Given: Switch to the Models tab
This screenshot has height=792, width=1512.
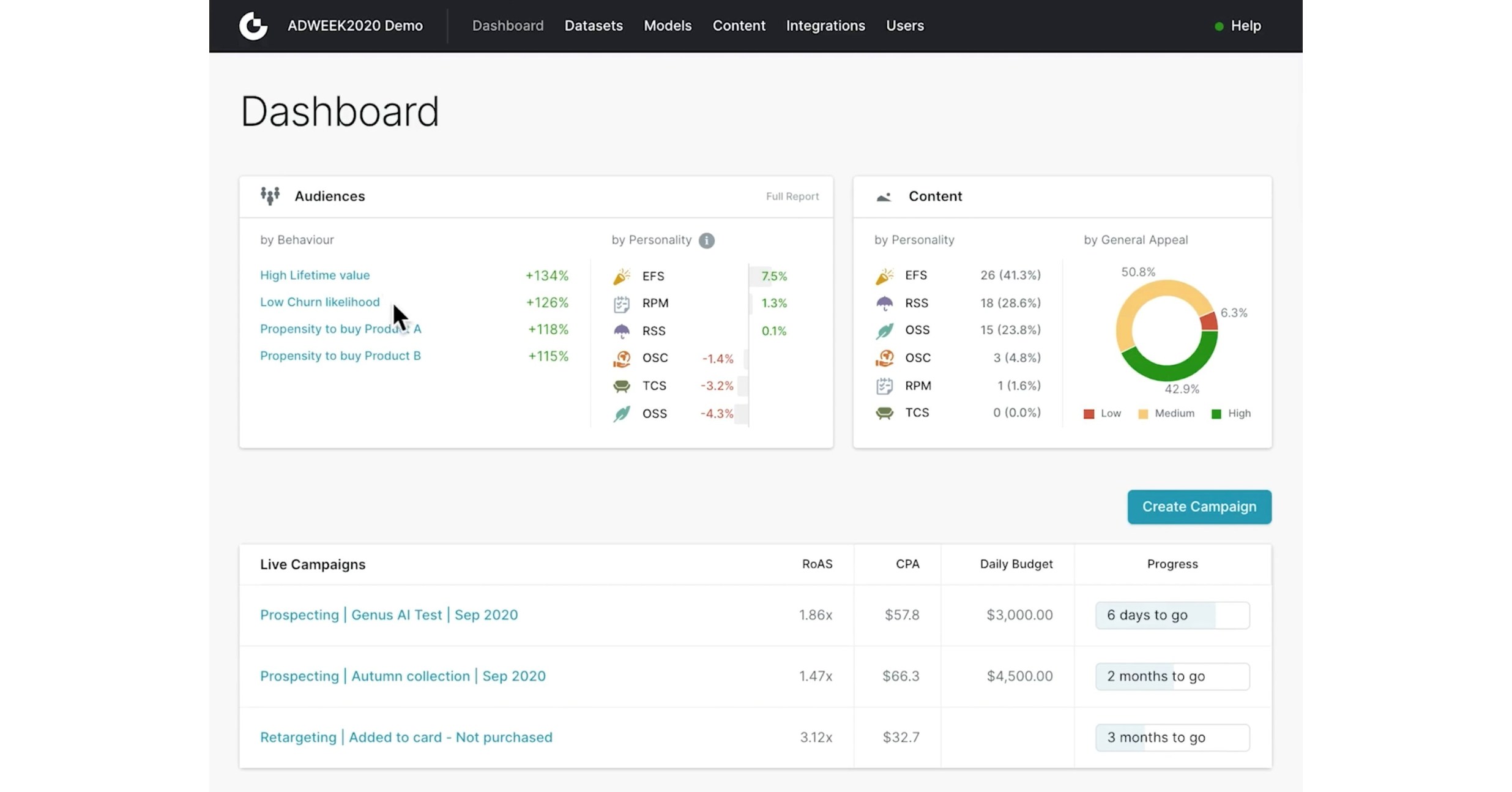Looking at the screenshot, I should pos(667,26).
